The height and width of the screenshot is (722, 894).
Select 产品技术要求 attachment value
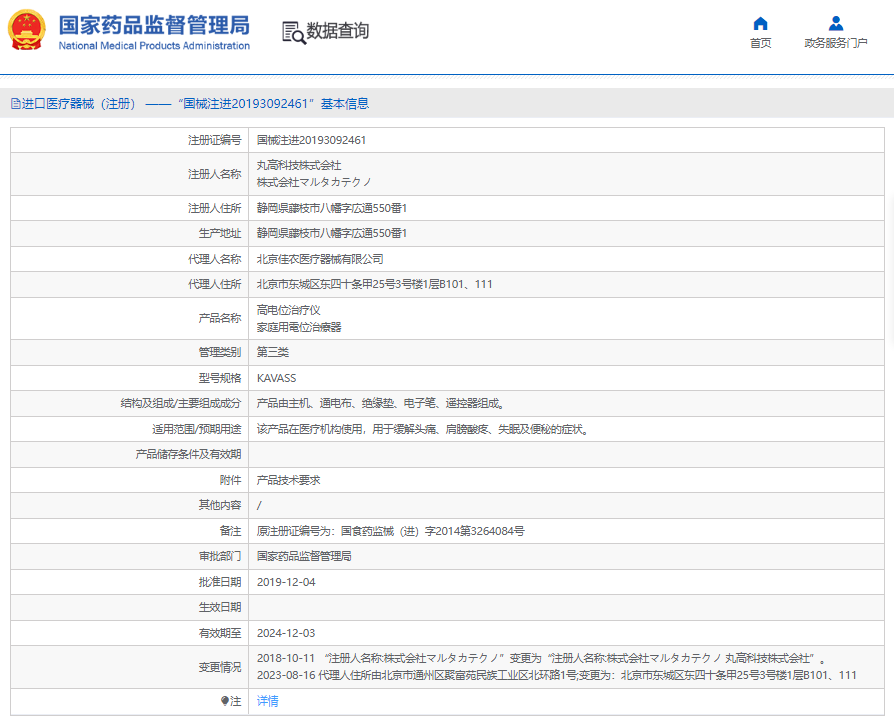[x=288, y=480]
